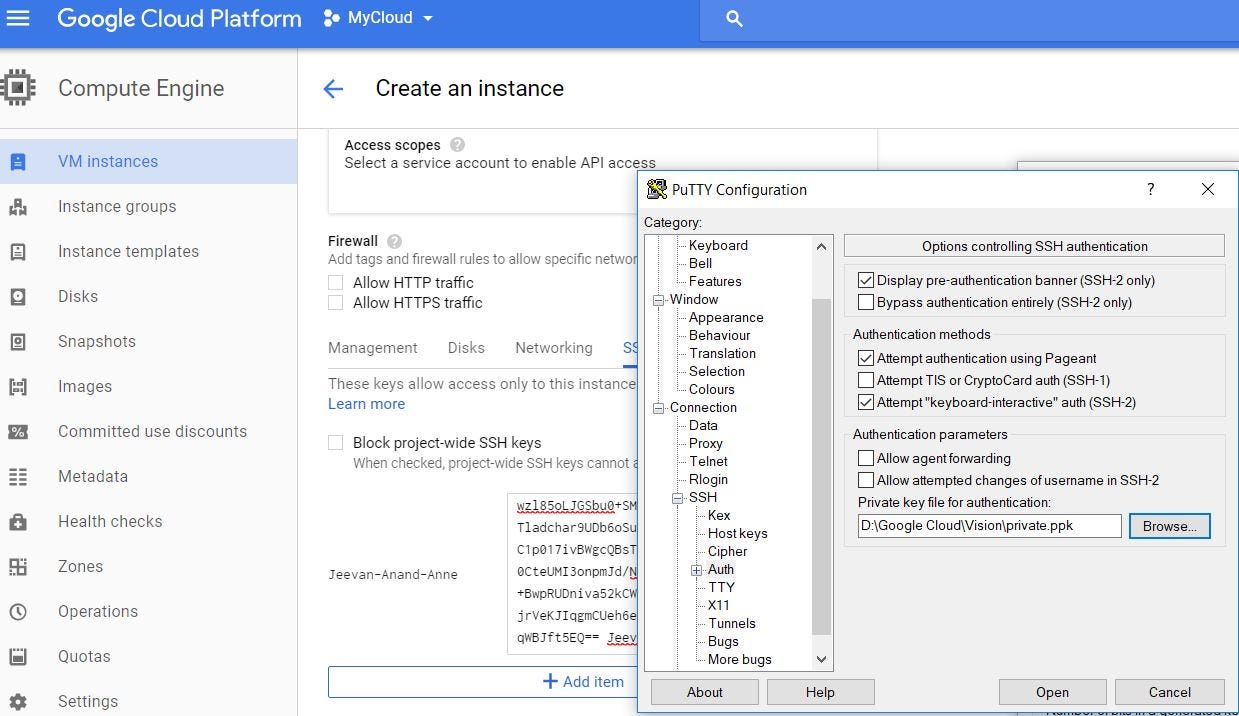Check Allow agent forwarding option
This screenshot has width=1239, height=716.
coord(866,458)
